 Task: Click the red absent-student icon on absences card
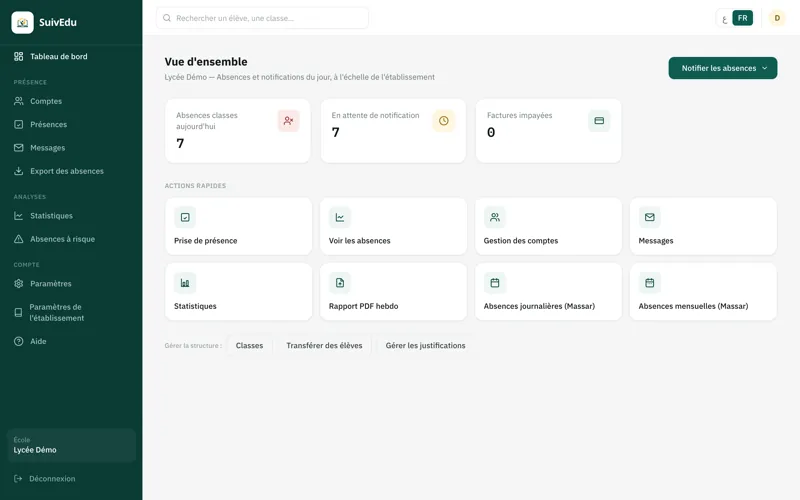[x=288, y=121]
